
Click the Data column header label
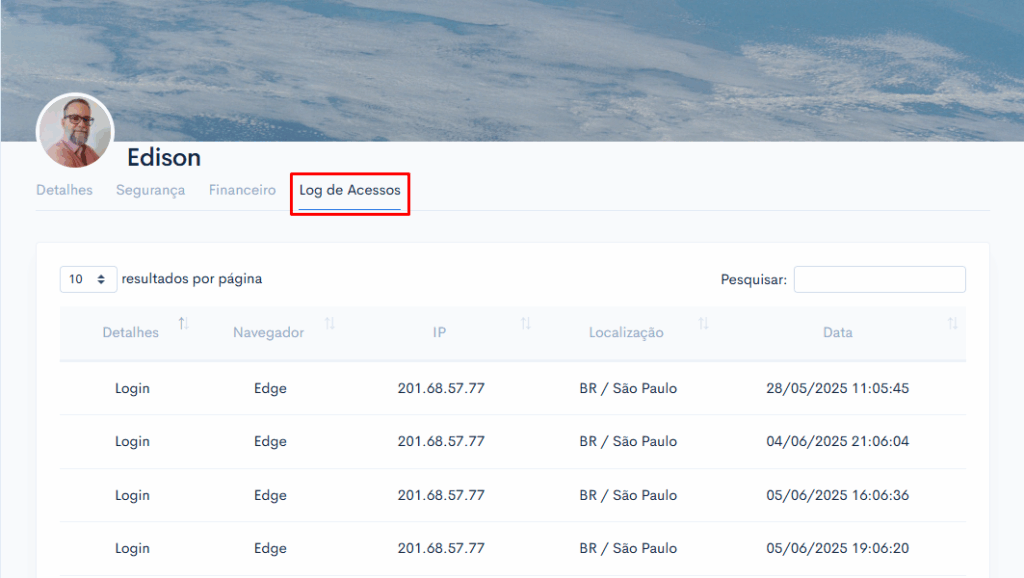[837, 332]
